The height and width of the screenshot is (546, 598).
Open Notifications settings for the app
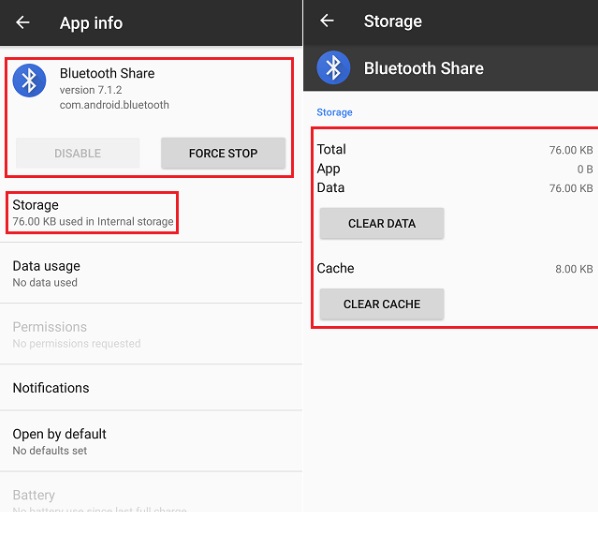[151, 388]
